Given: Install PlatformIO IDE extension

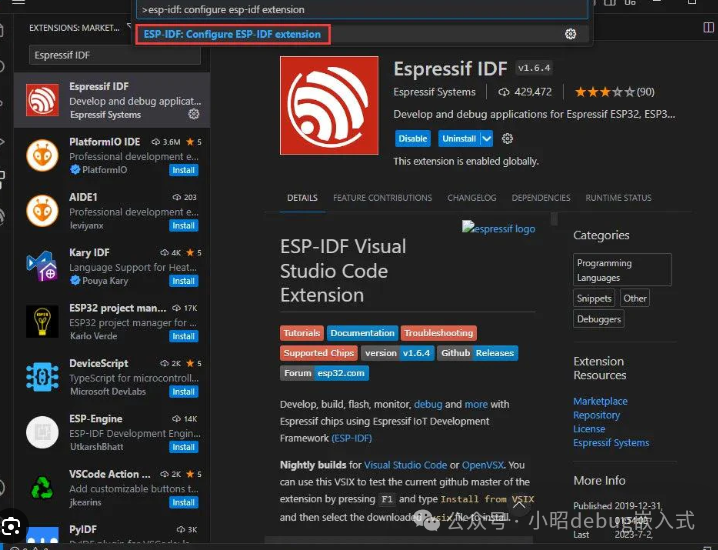Looking at the screenshot, I should click(x=184, y=170).
